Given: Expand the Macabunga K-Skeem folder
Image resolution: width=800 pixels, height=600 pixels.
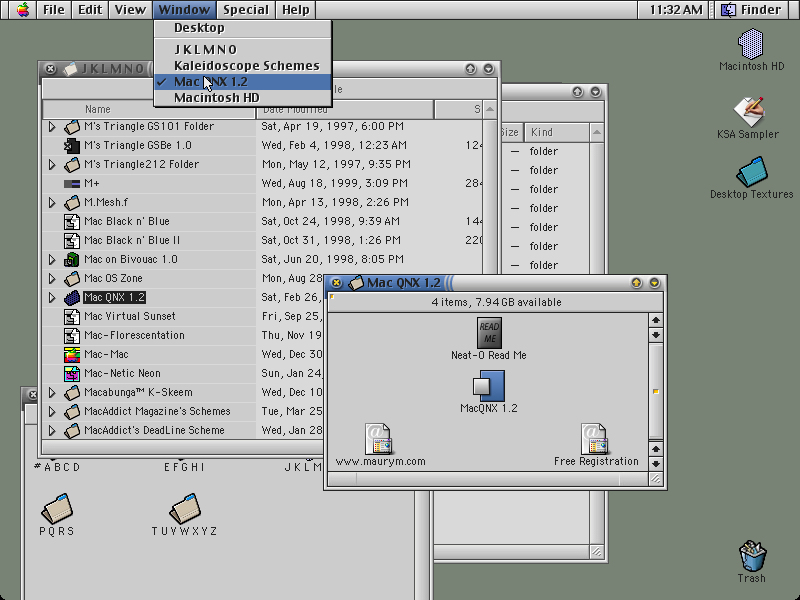Looking at the screenshot, I should (x=52, y=392).
